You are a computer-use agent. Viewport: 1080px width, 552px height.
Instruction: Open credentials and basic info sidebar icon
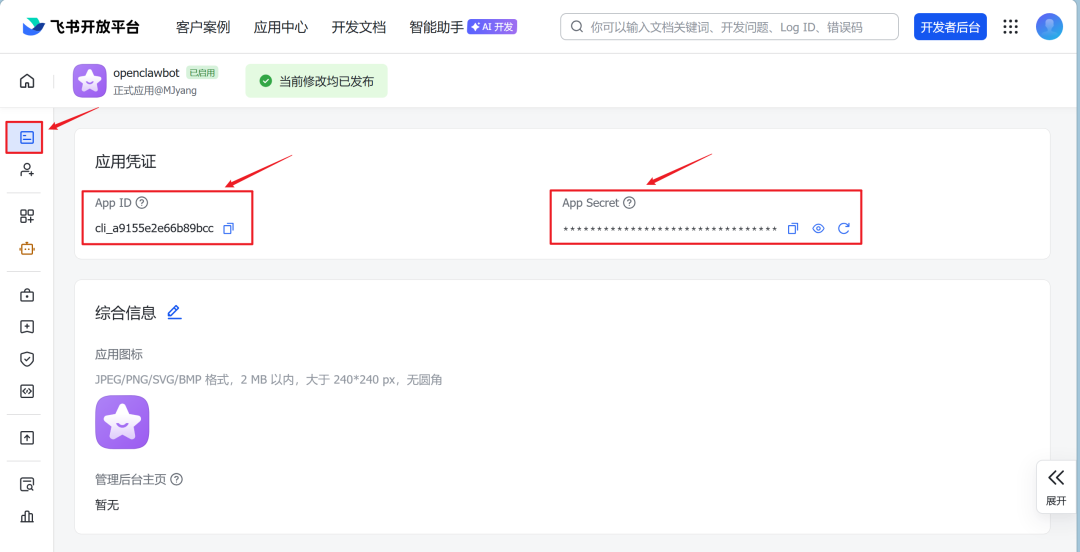27,137
